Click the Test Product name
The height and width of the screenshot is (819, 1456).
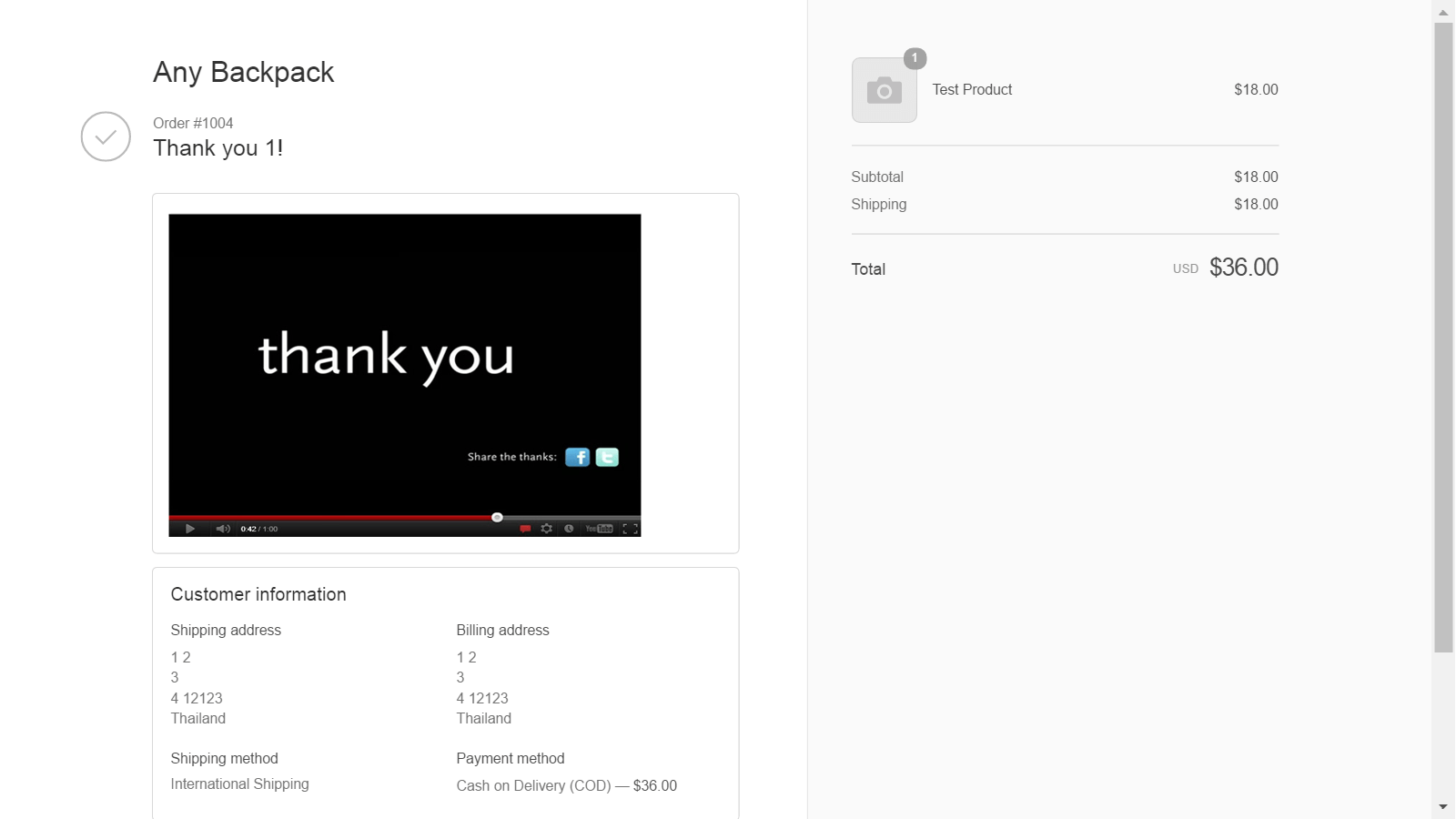click(972, 89)
